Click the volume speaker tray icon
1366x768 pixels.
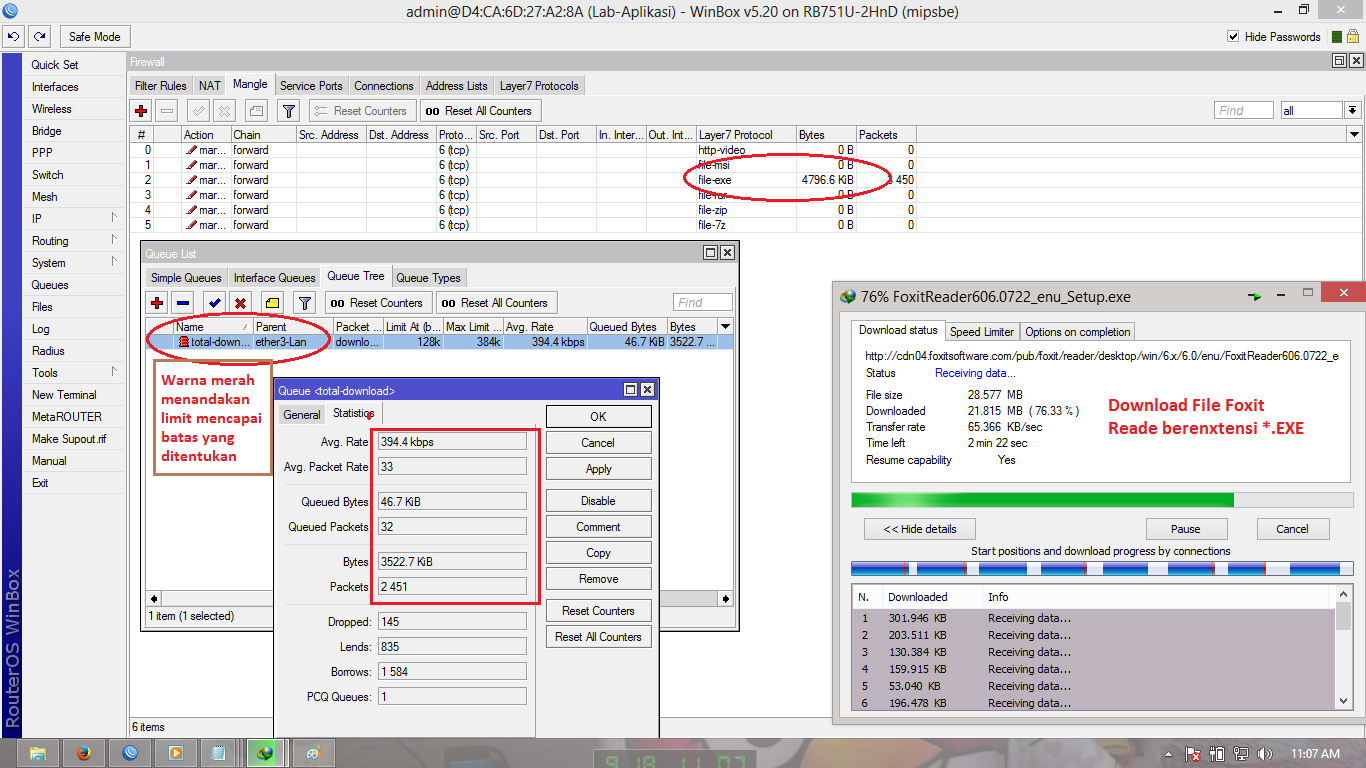(x=1264, y=753)
